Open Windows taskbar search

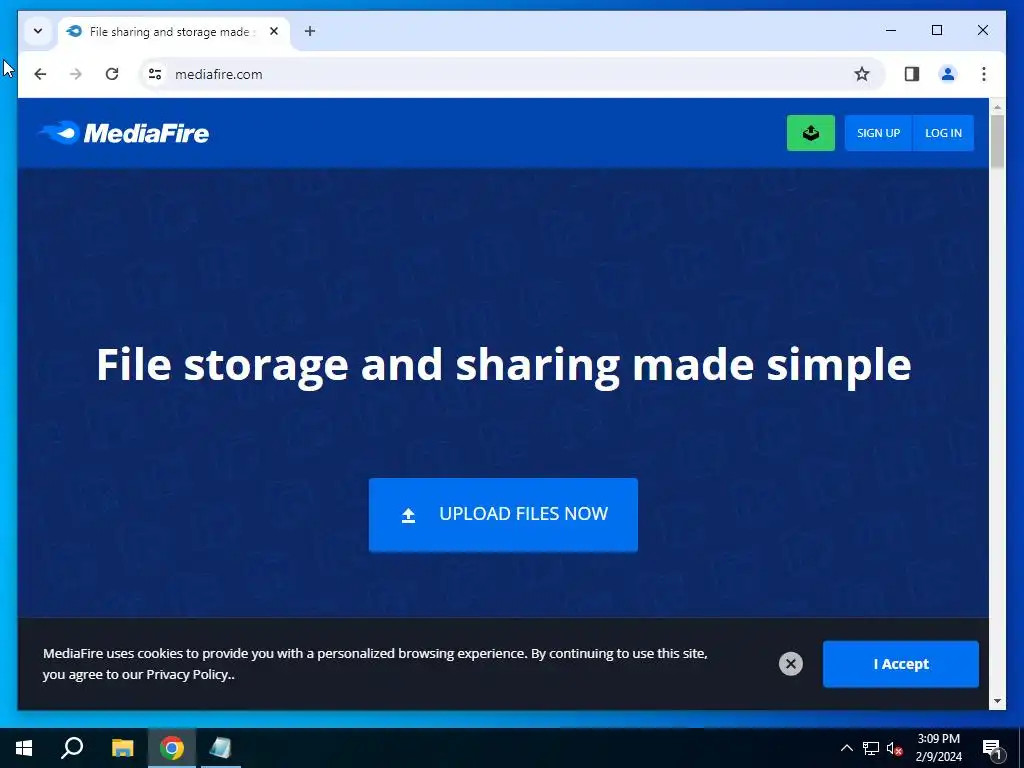click(72, 748)
